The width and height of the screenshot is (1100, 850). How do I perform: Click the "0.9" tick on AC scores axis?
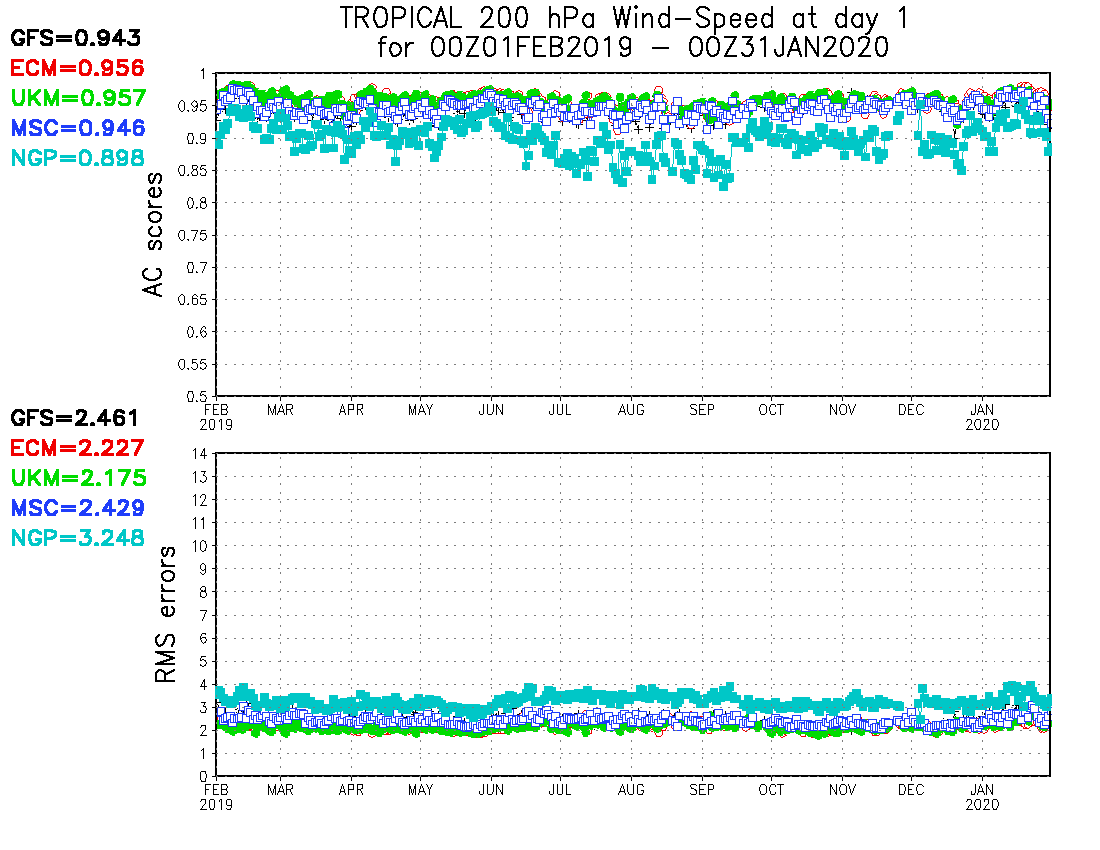point(197,139)
